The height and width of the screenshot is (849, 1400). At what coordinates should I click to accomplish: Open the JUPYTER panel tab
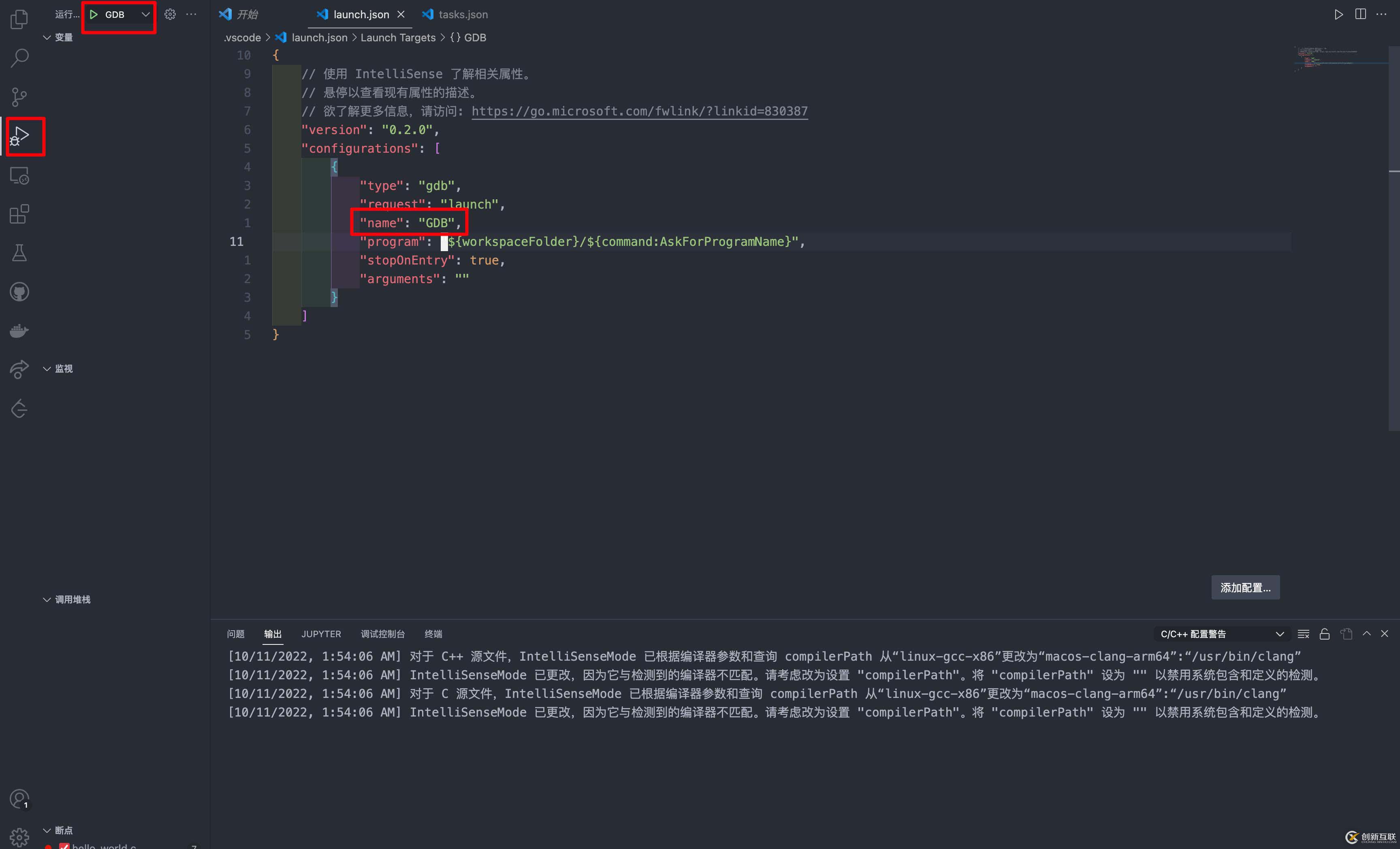point(321,634)
